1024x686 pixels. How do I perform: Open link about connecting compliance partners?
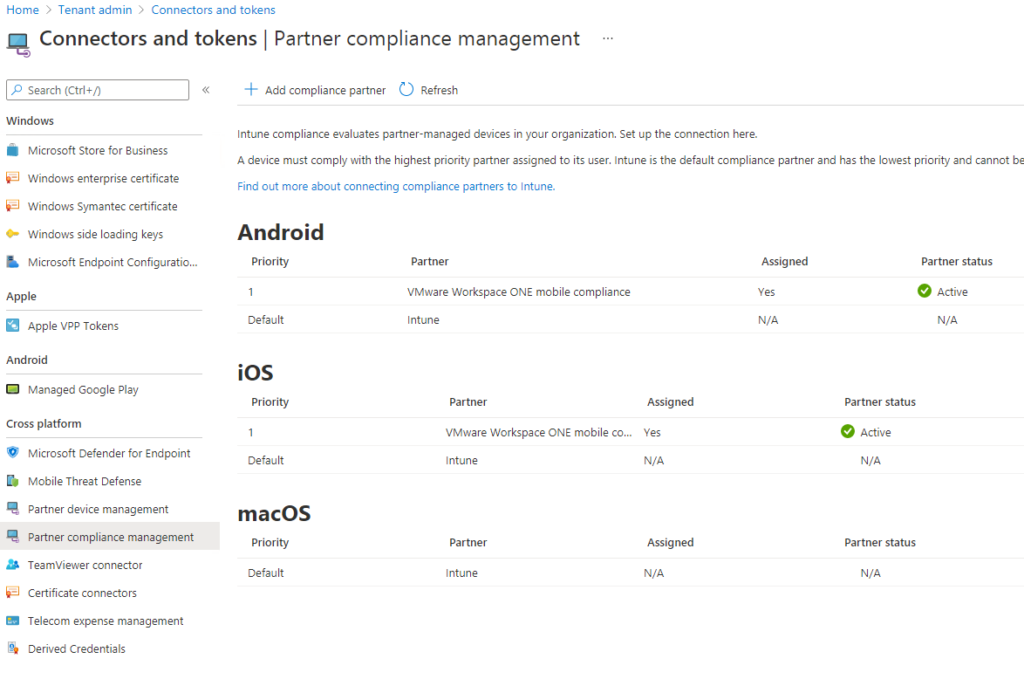396,186
